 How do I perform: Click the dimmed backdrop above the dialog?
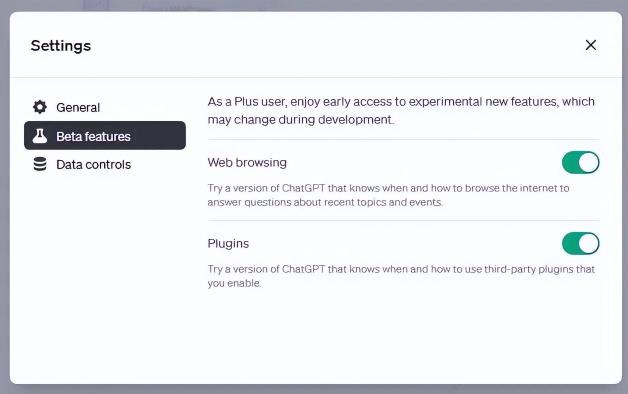[x=314, y=5]
